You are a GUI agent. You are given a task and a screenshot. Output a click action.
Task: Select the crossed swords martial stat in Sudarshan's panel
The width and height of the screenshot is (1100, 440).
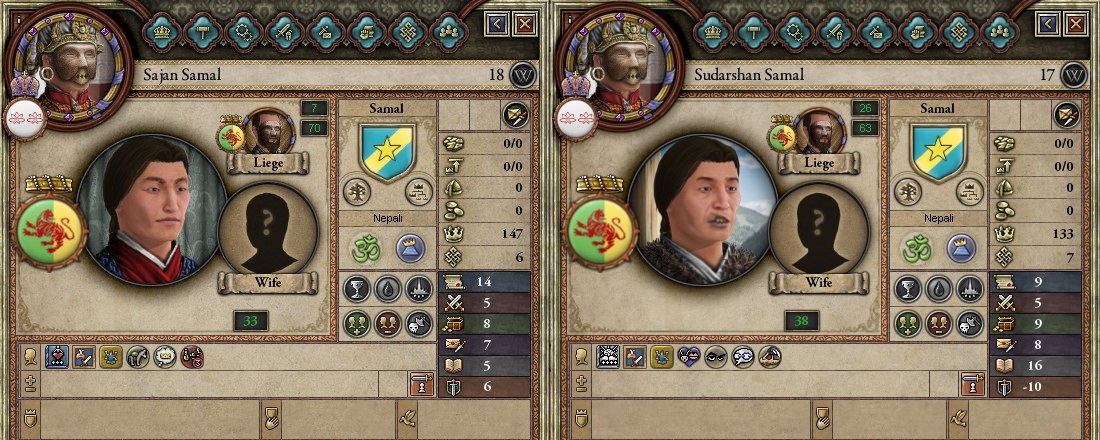pos(1005,303)
